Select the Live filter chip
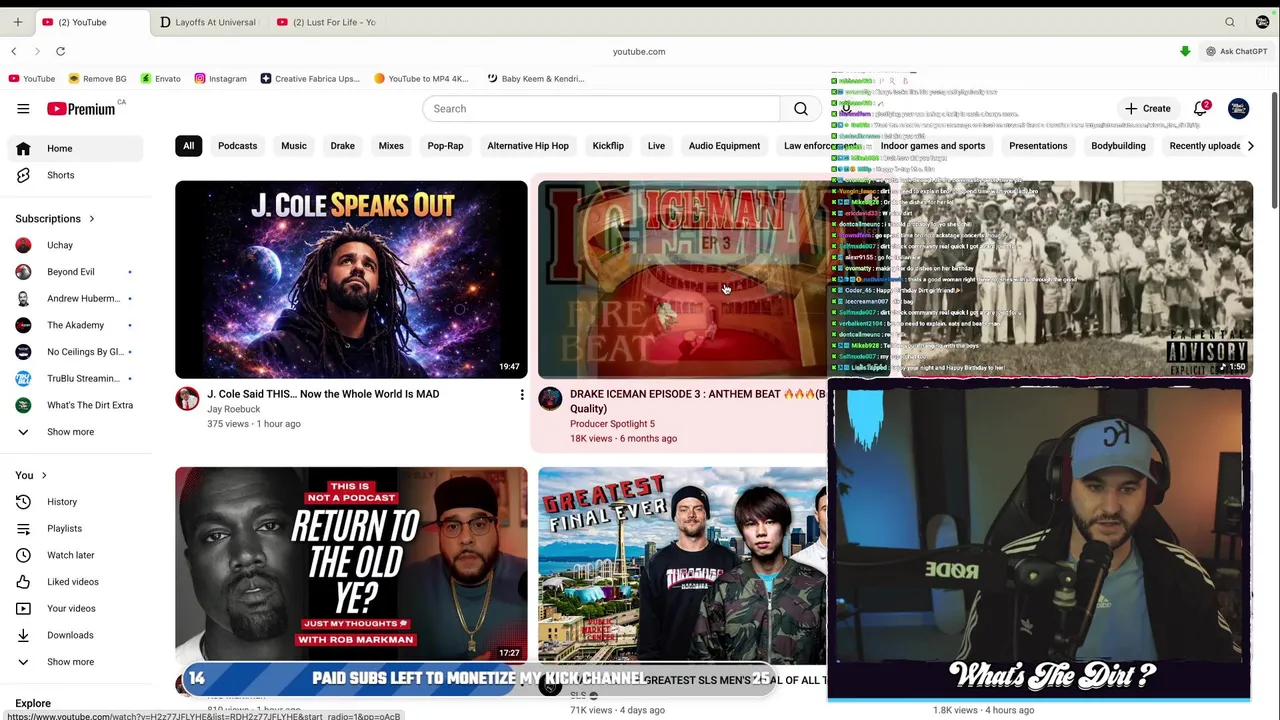This screenshot has width=1280, height=720. click(656, 146)
